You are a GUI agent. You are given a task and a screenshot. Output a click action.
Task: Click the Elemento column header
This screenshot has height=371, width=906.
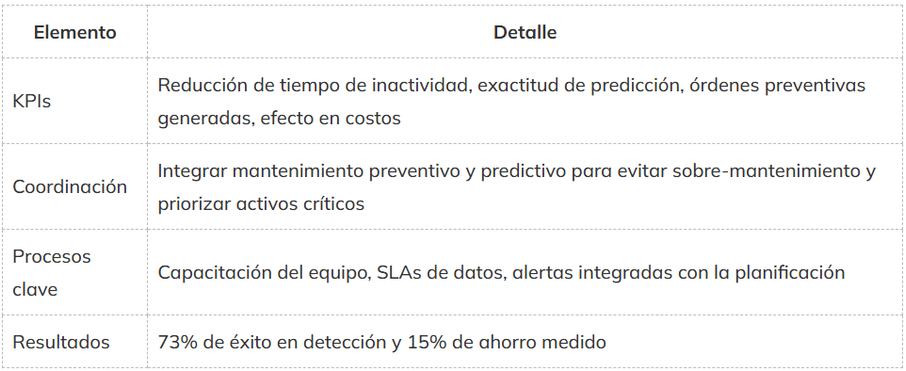coord(75,32)
